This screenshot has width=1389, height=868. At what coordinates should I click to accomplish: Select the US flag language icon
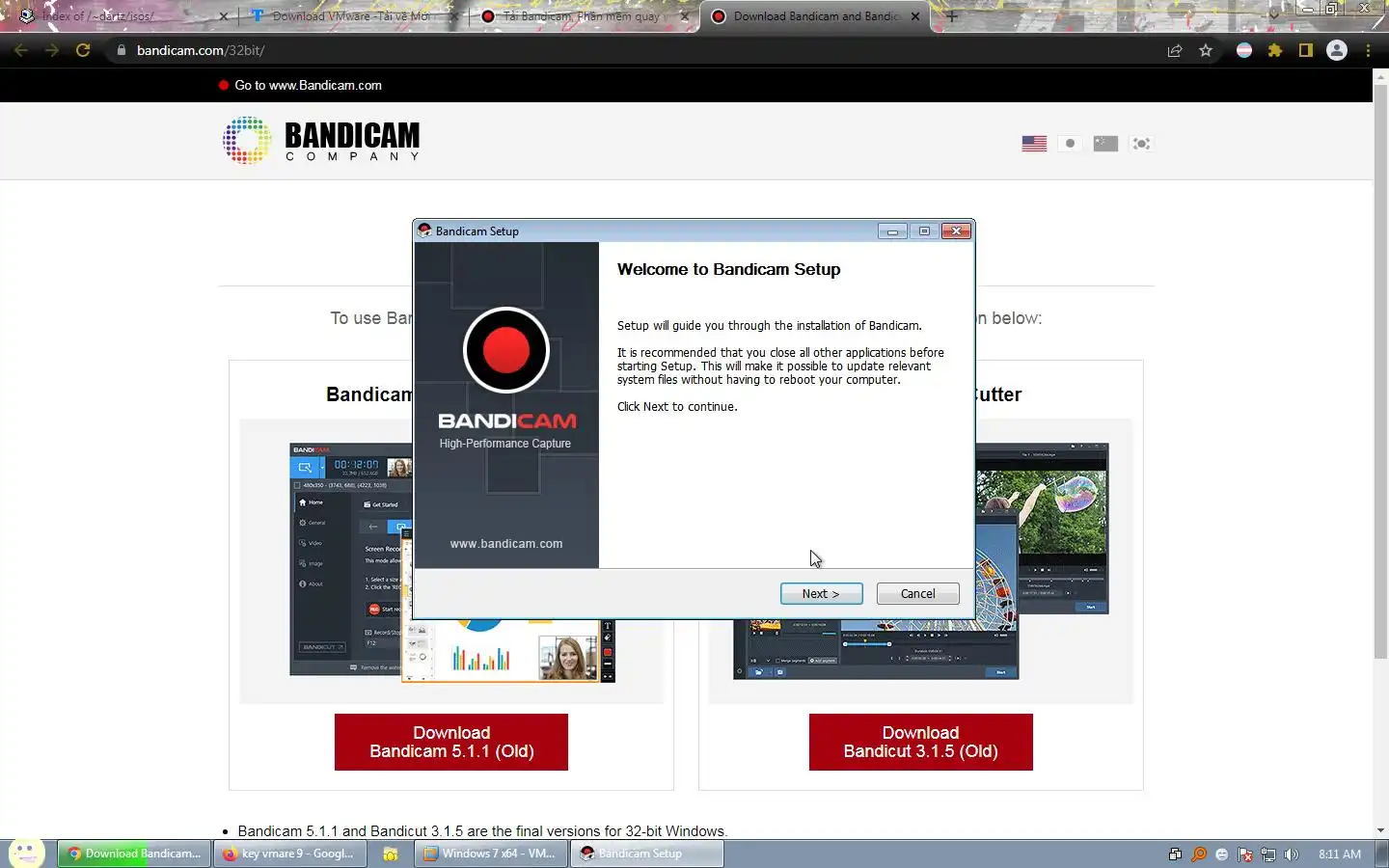coord(1034,144)
